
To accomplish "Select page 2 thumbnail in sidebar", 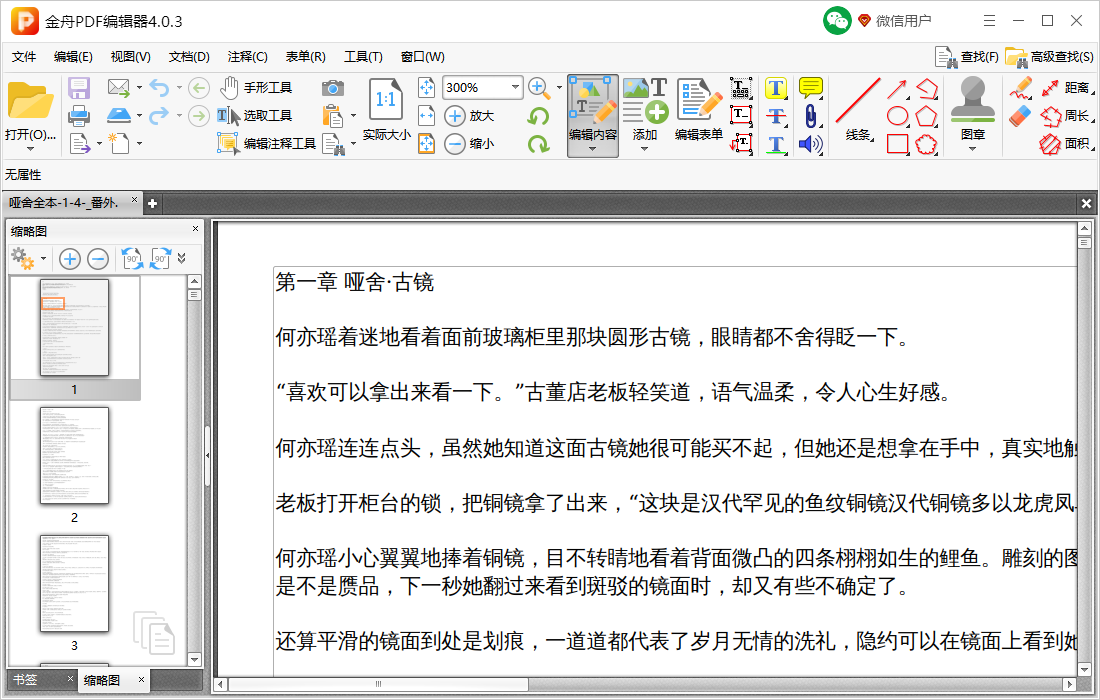I will point(73,455).
